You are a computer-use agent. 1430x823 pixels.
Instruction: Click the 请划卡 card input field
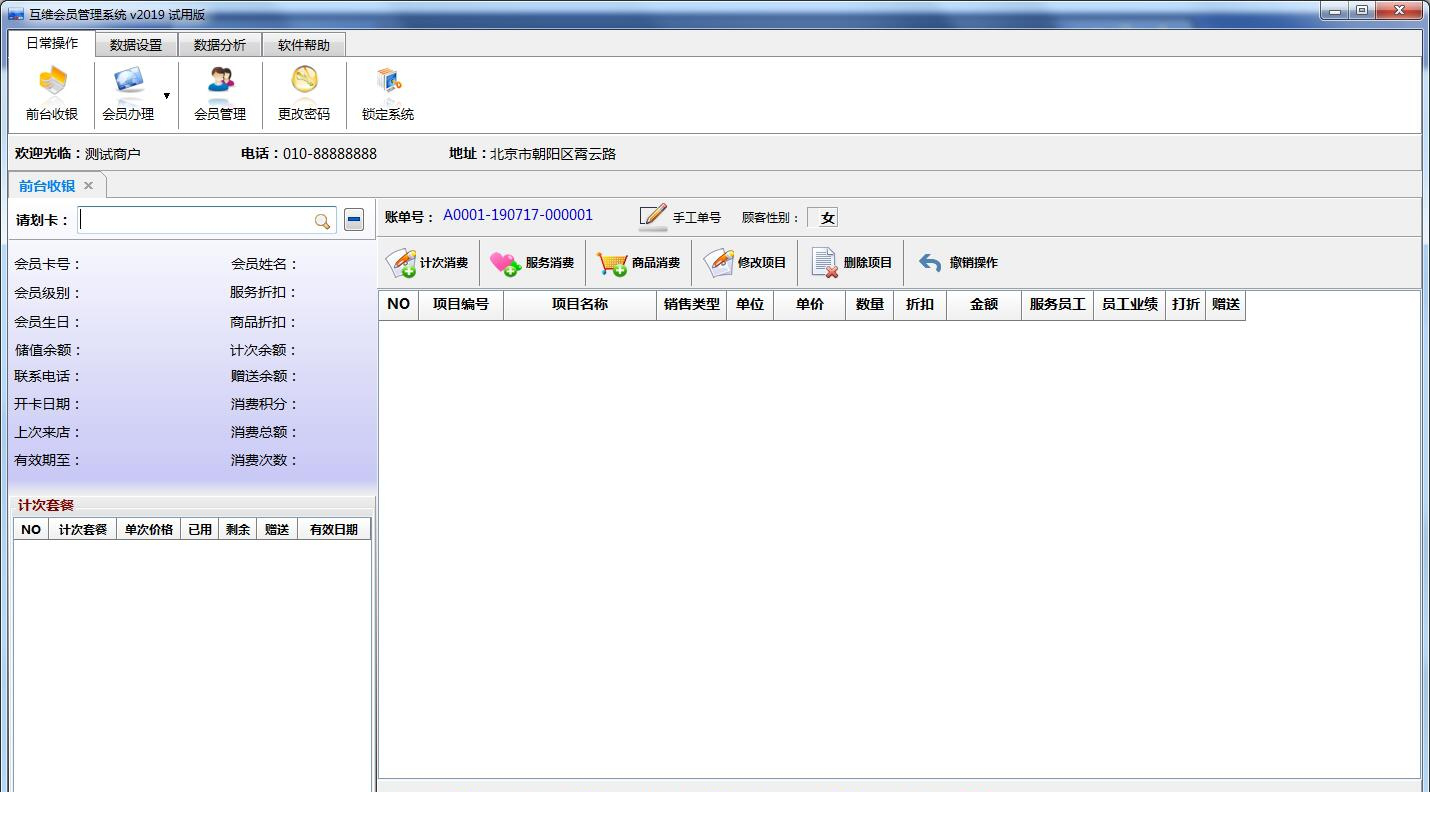click(195, 220)
